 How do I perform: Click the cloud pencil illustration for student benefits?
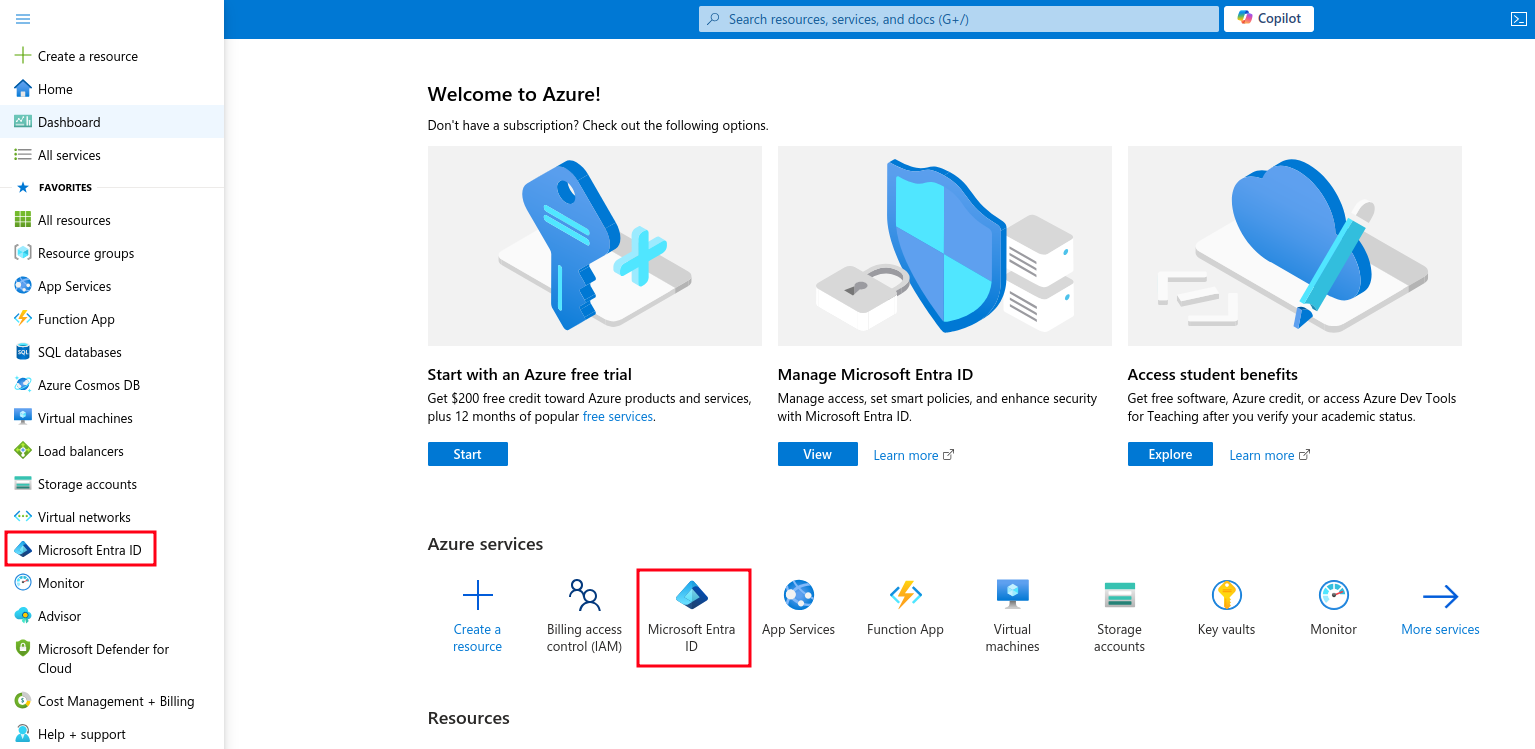point(1295,246)
